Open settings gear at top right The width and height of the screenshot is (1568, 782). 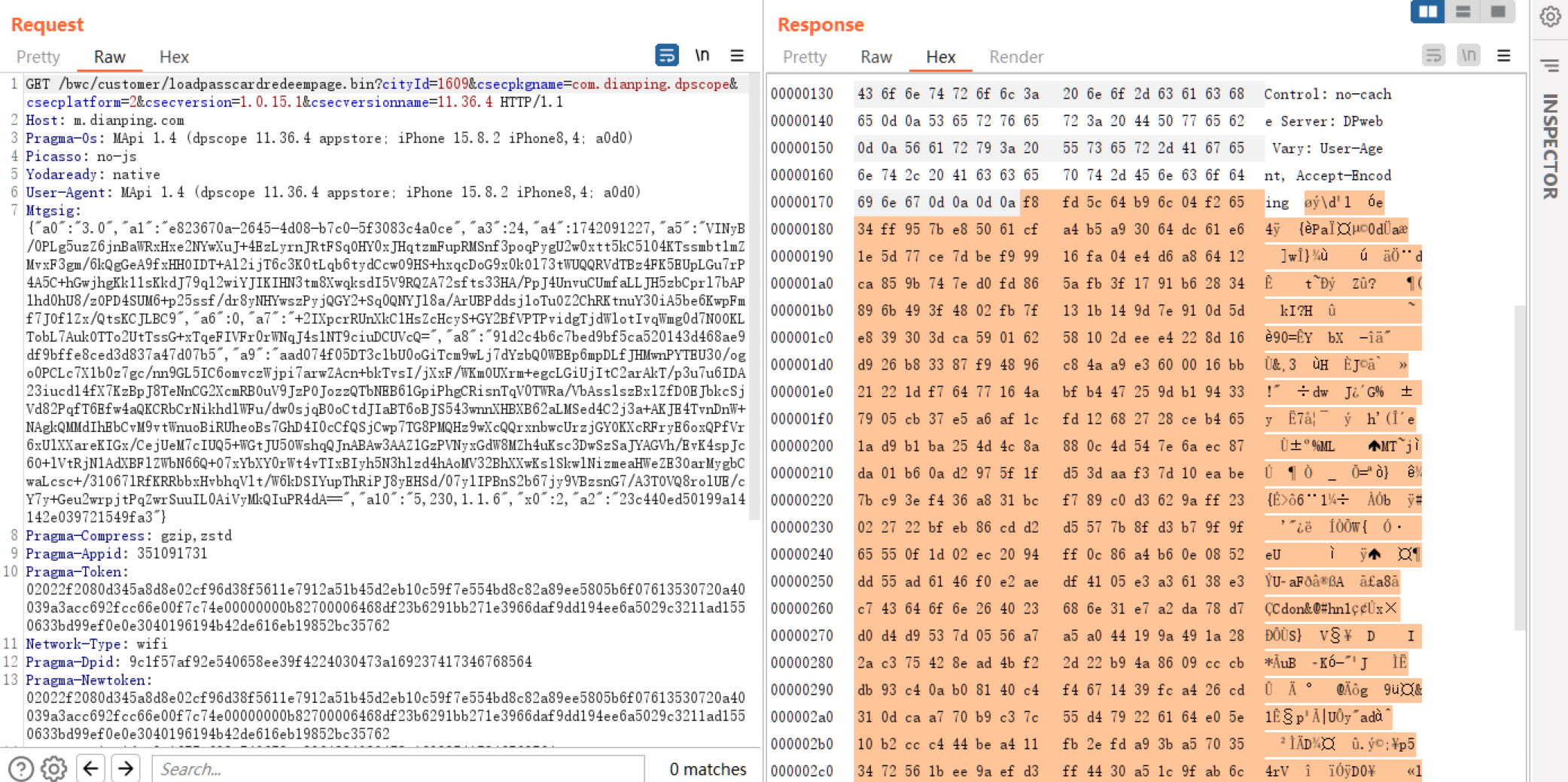point(1550,17)
